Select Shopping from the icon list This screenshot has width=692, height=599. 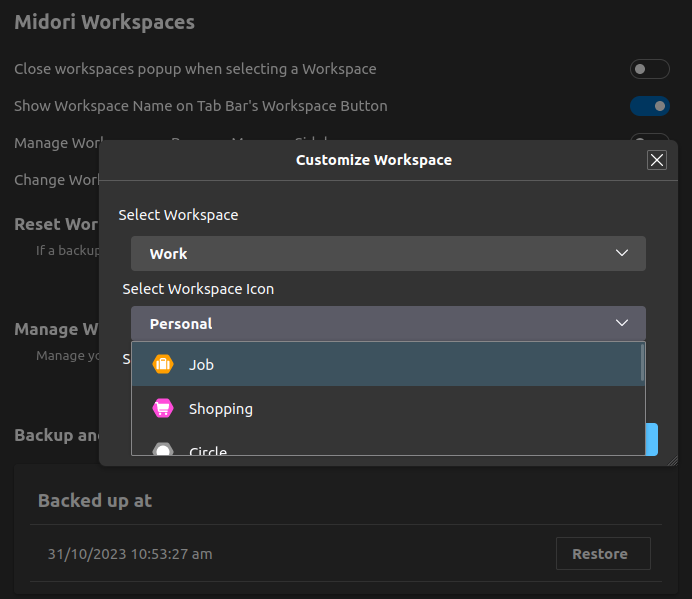coord(387,408)
